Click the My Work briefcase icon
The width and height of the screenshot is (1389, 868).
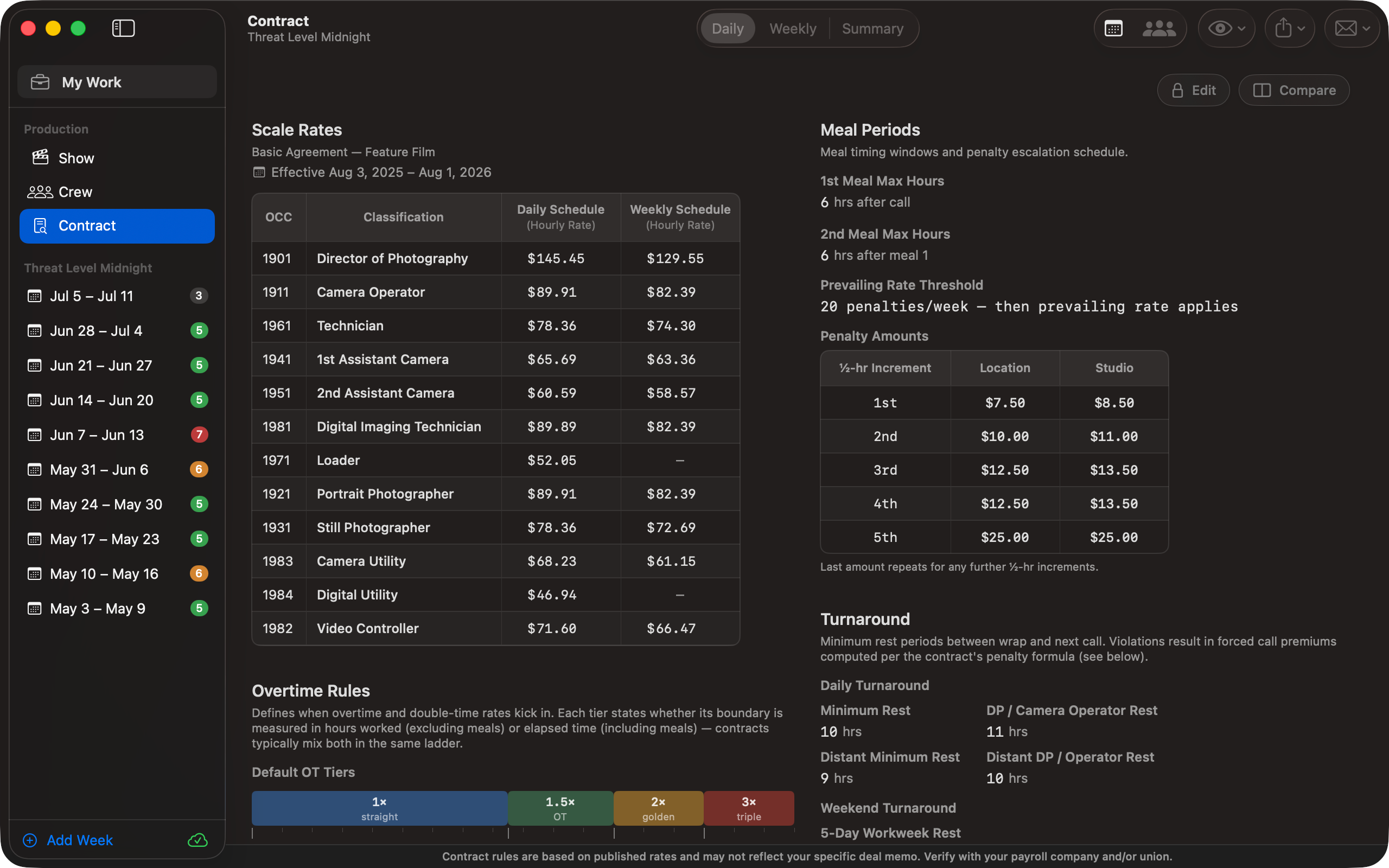(x=40, y=82)
